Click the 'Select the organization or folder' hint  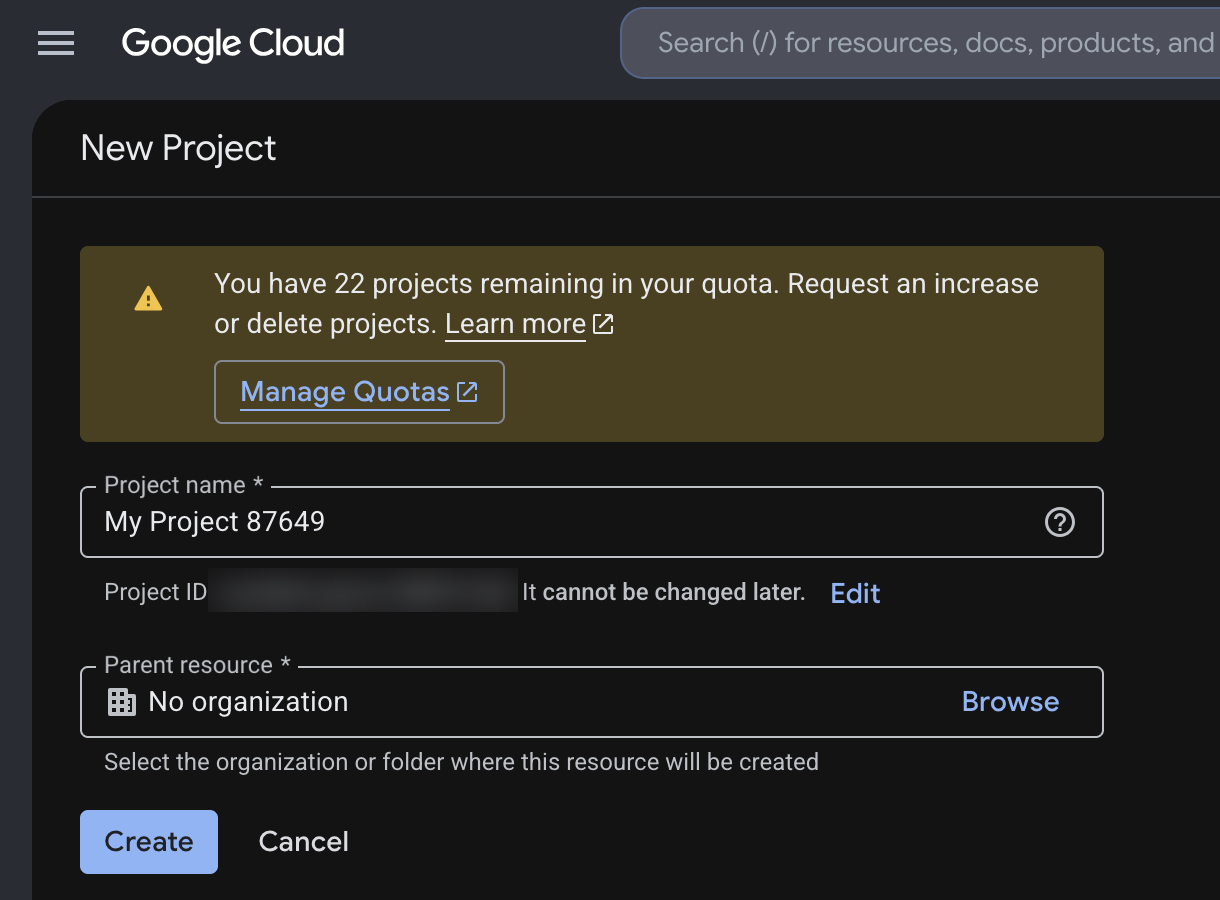coord(461,762)
